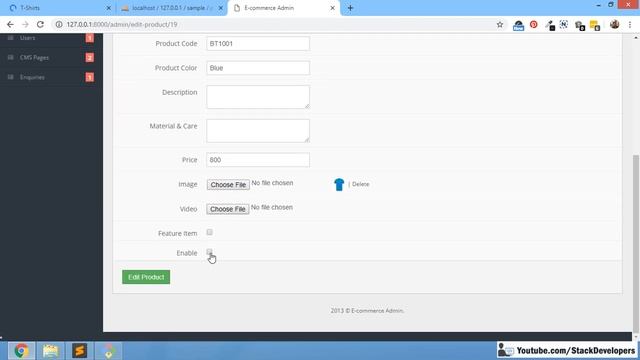Image resolution: width=640 pixels, height=360 pixels.
Task: Click the Price input field
Action: coord(258,160)
